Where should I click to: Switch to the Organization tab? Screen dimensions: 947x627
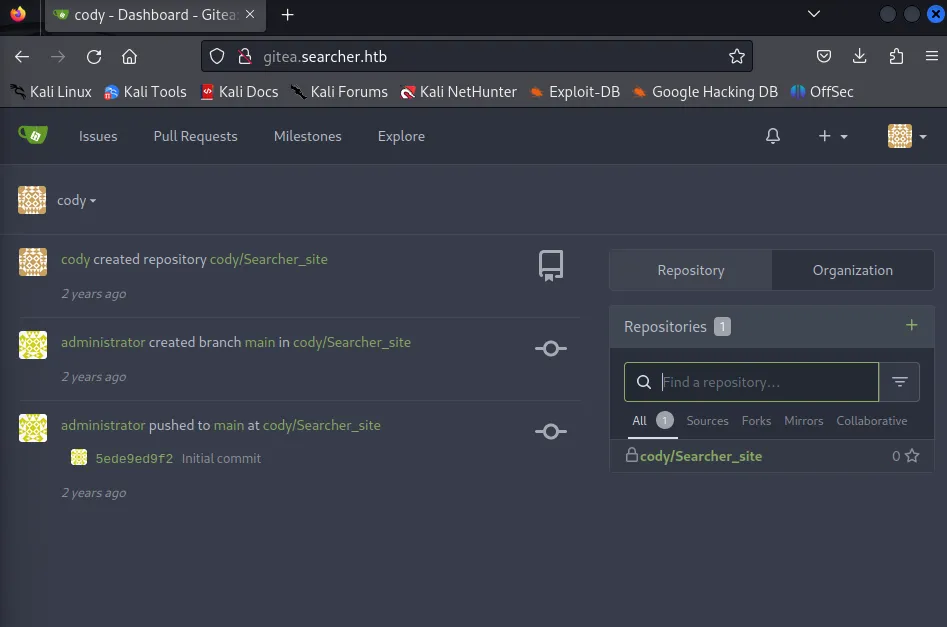coord(852,270)
